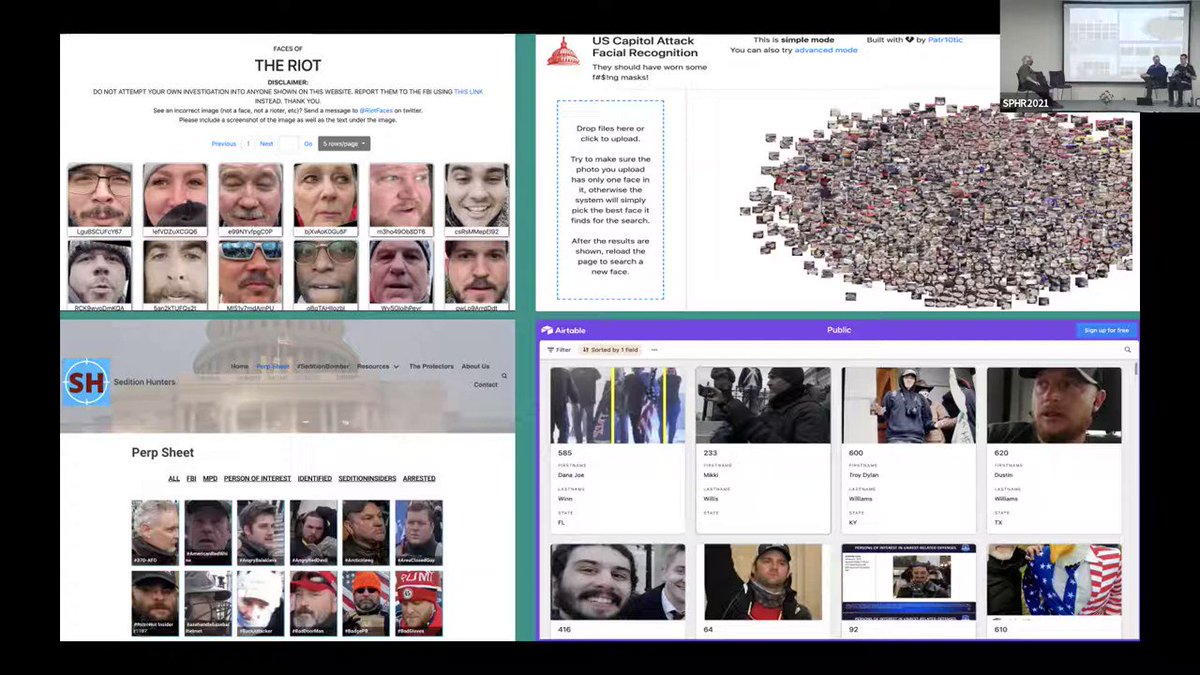Select face thumbnail labeled m3ho49Ob8DT6
The width and height of the screenshot is (1200, 675).
point(402,200)
